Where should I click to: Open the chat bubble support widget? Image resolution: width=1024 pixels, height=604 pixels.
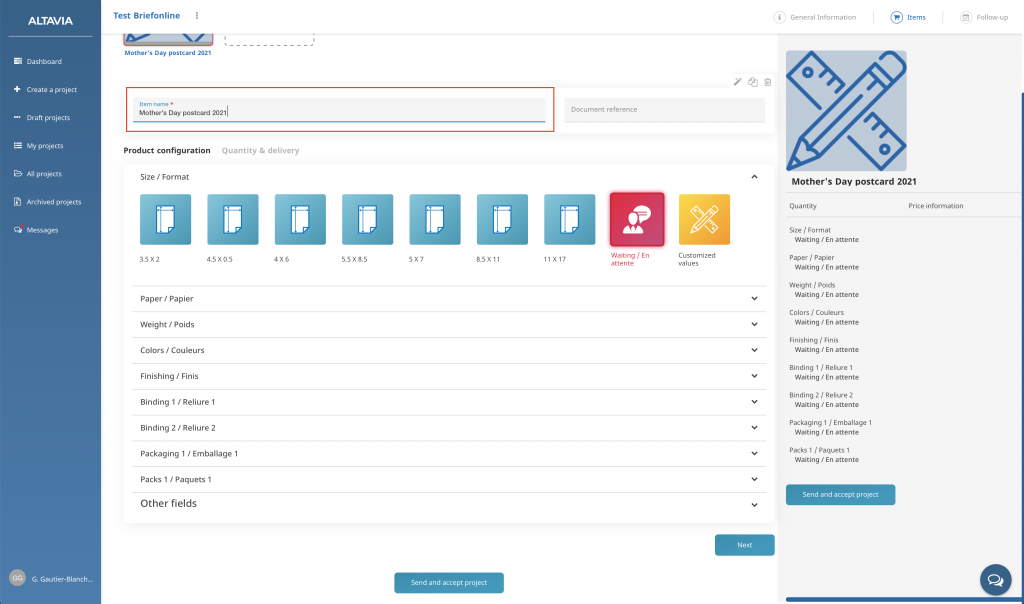coord(994,579)
